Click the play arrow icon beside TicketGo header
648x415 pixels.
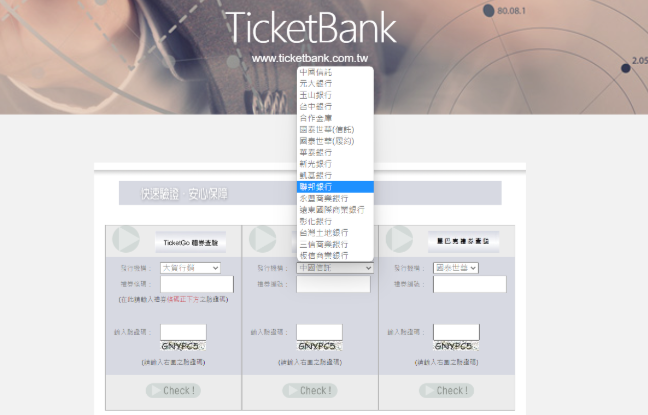pos(126,239)
